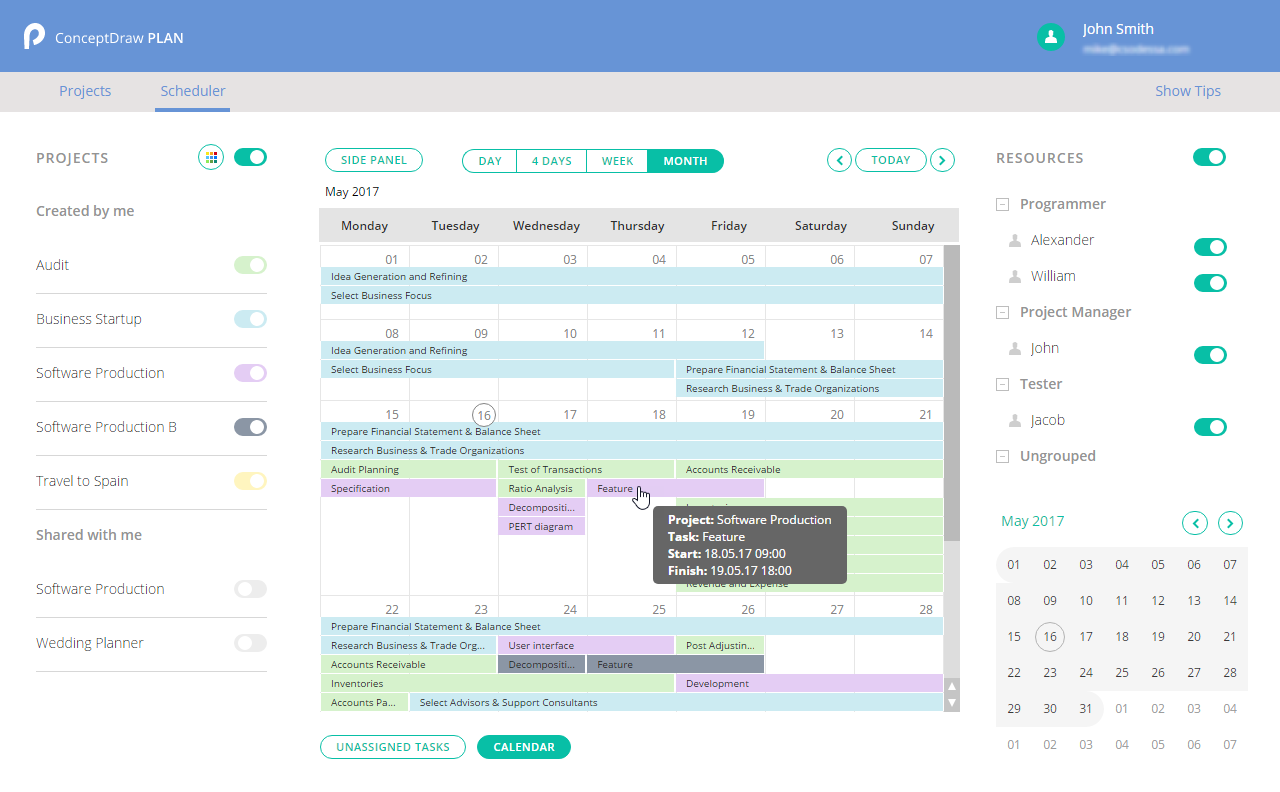
Task: Click the scheduler's down scrollbar arrow
Action: [x=952, y=703]
